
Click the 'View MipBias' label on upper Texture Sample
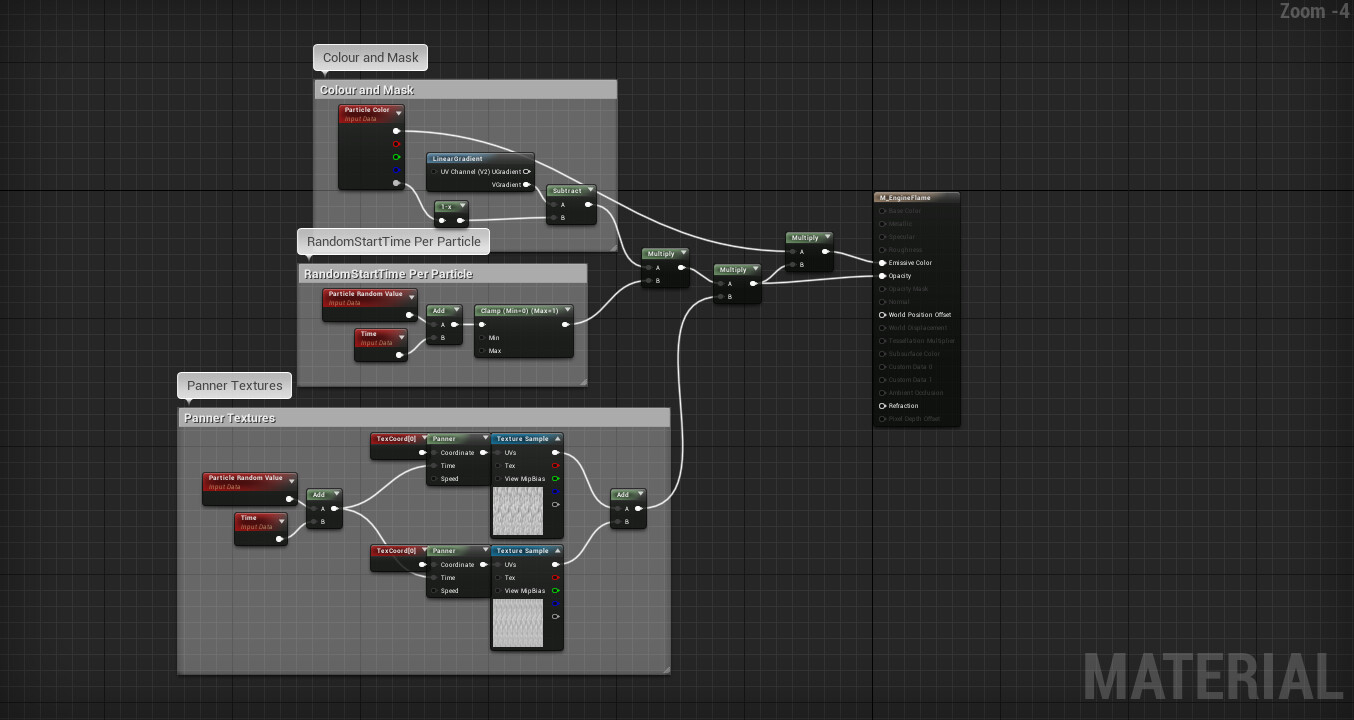point(525,479)
